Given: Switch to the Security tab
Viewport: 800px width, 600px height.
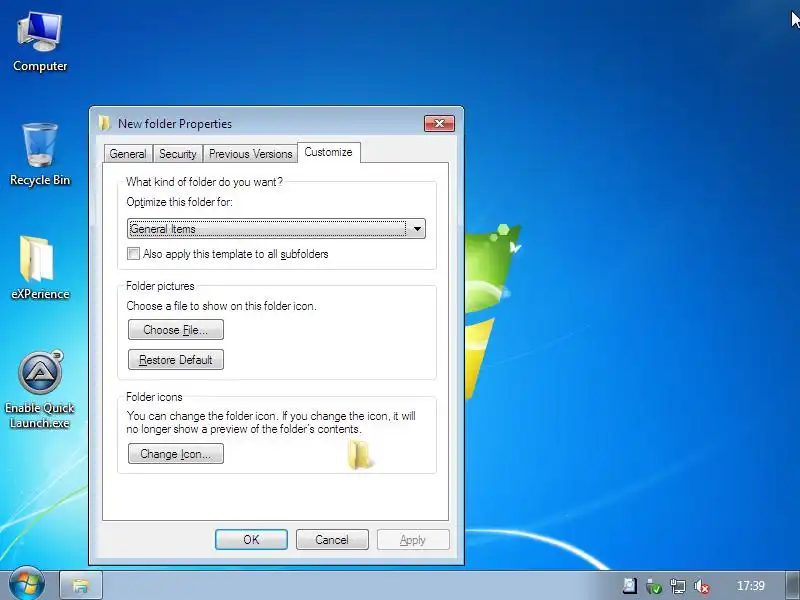Looking at the screenshot, I should 178,154.
